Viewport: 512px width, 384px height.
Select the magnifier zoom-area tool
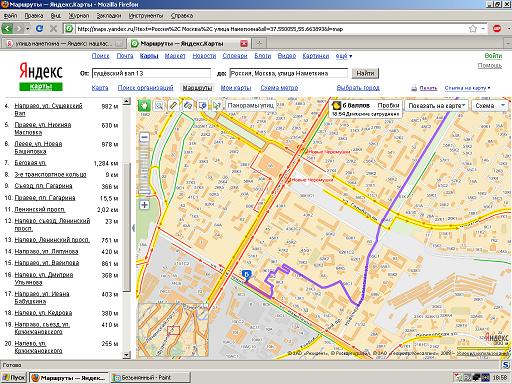(x=159, y=106)
